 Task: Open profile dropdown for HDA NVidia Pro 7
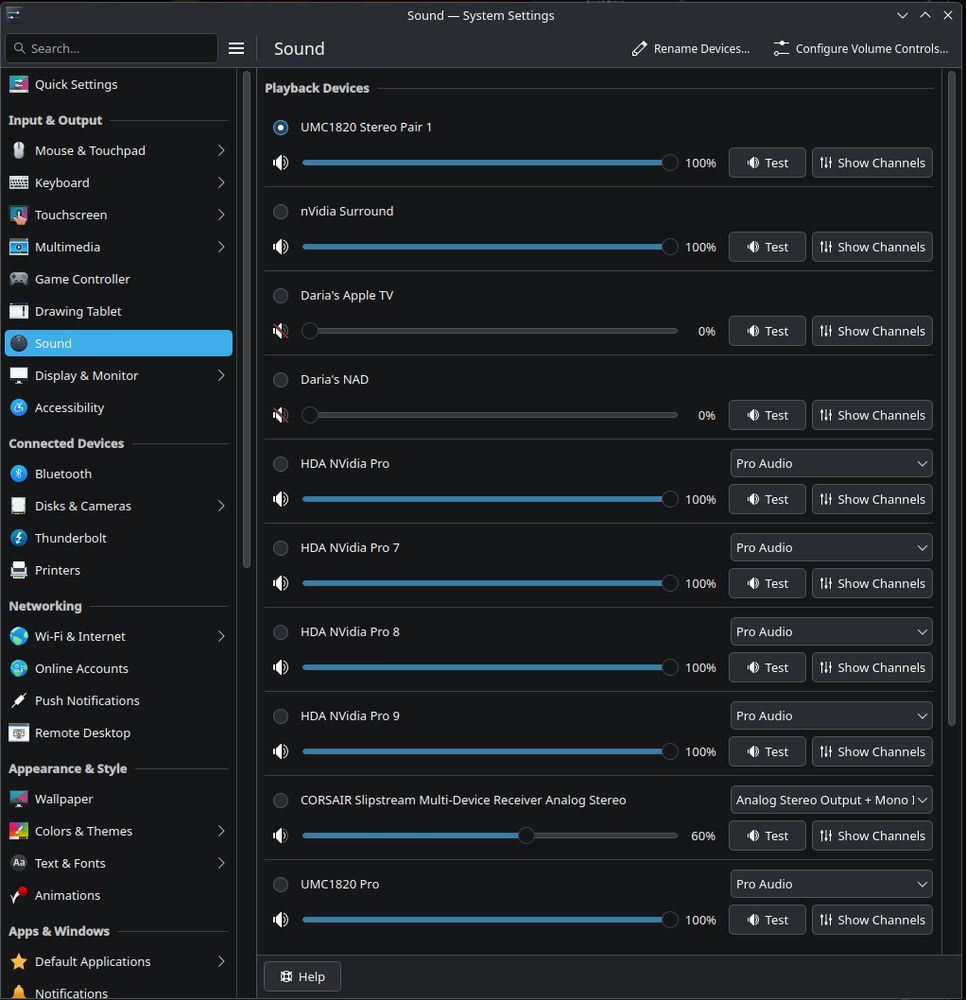click(x=831, y=548)
